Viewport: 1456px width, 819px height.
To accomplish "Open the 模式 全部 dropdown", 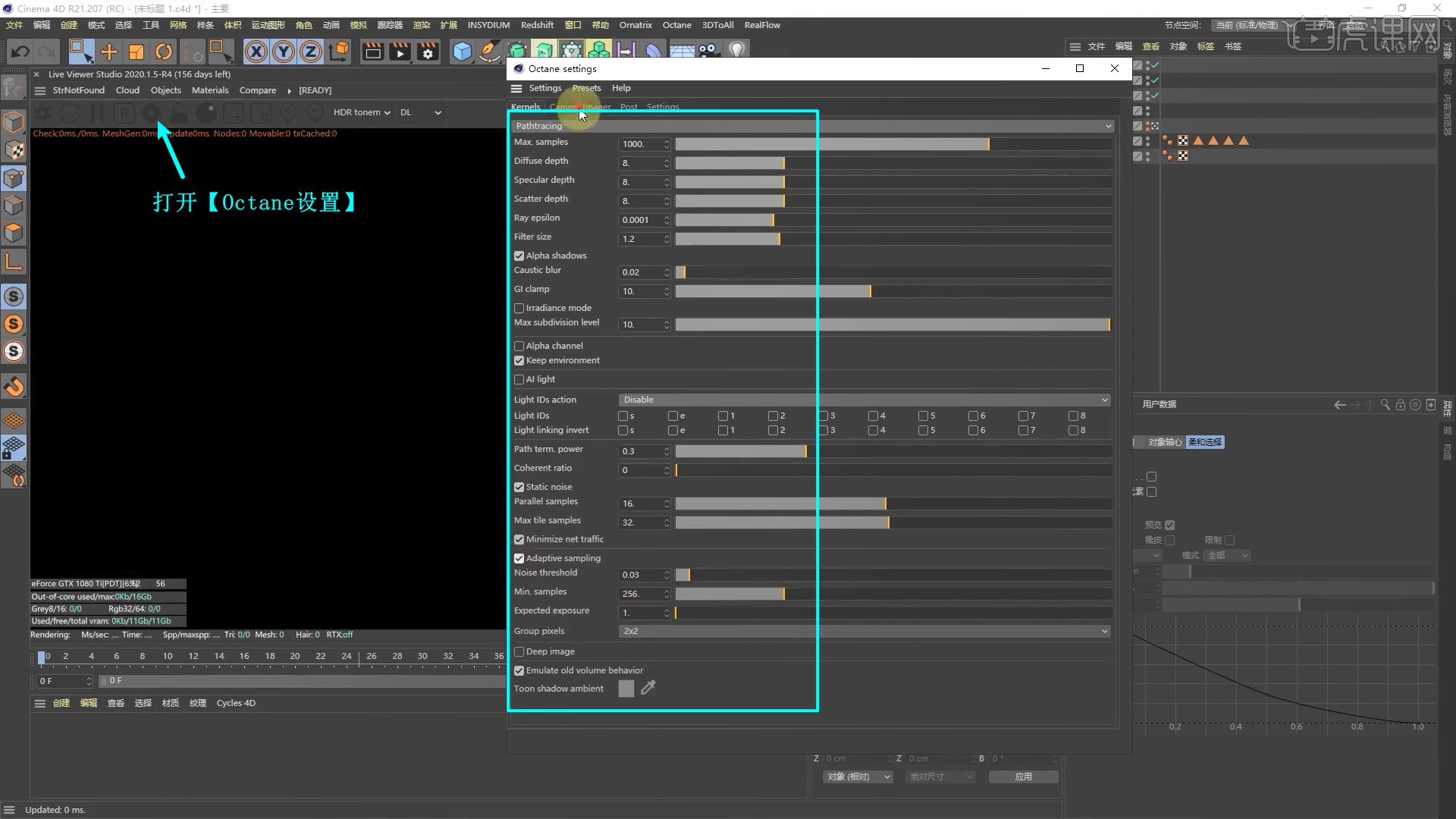I will [x=1227, y=556].
